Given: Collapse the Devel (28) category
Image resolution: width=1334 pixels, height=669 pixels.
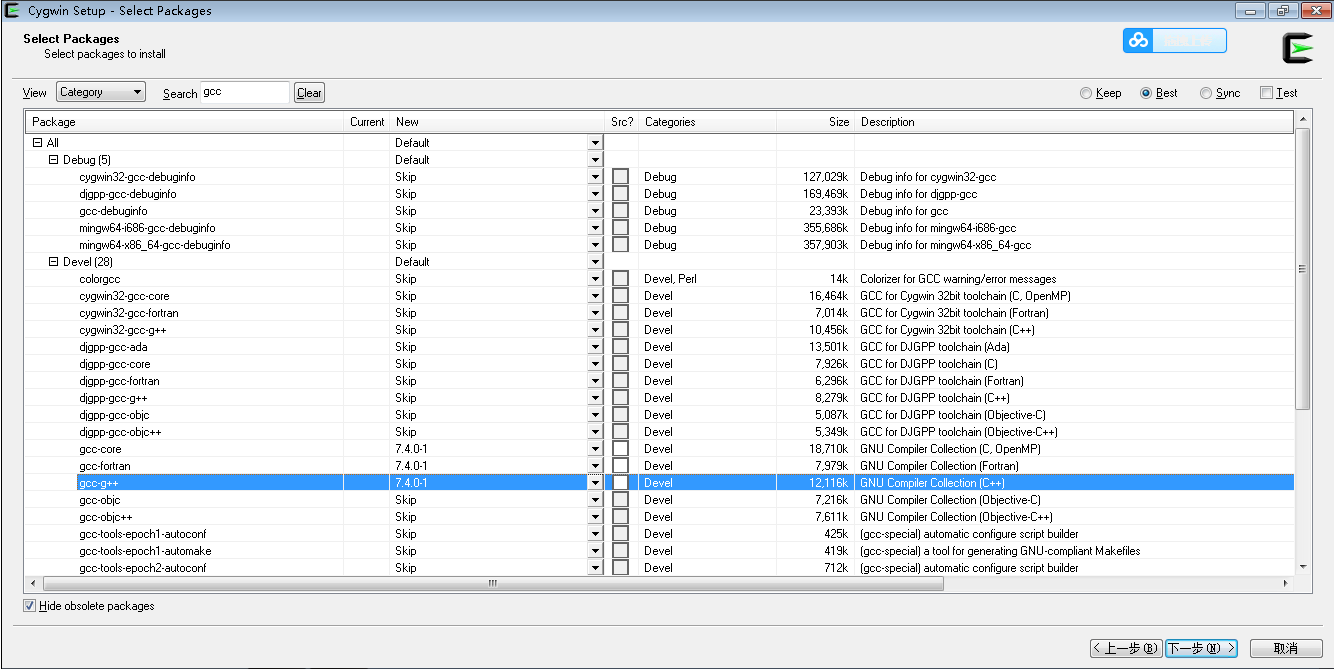Looking at the screenshot, I should (x=55, y=261).
